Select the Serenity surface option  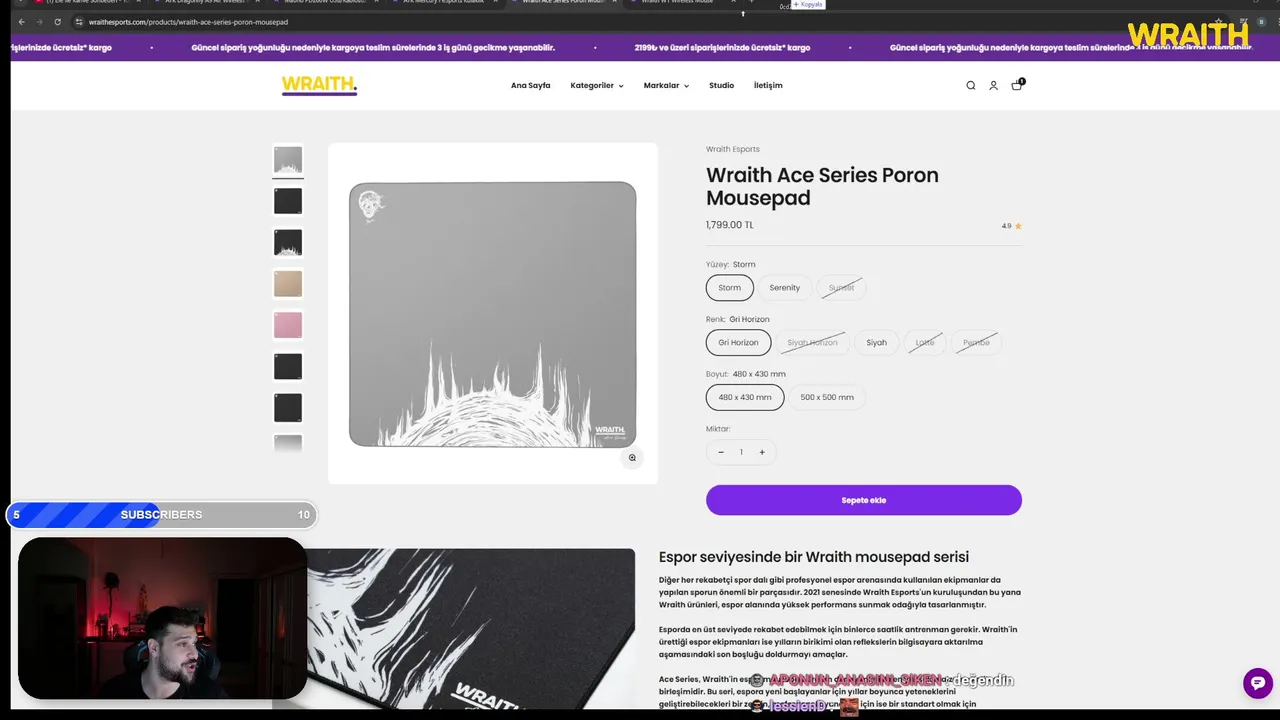[x=785, y=288]
